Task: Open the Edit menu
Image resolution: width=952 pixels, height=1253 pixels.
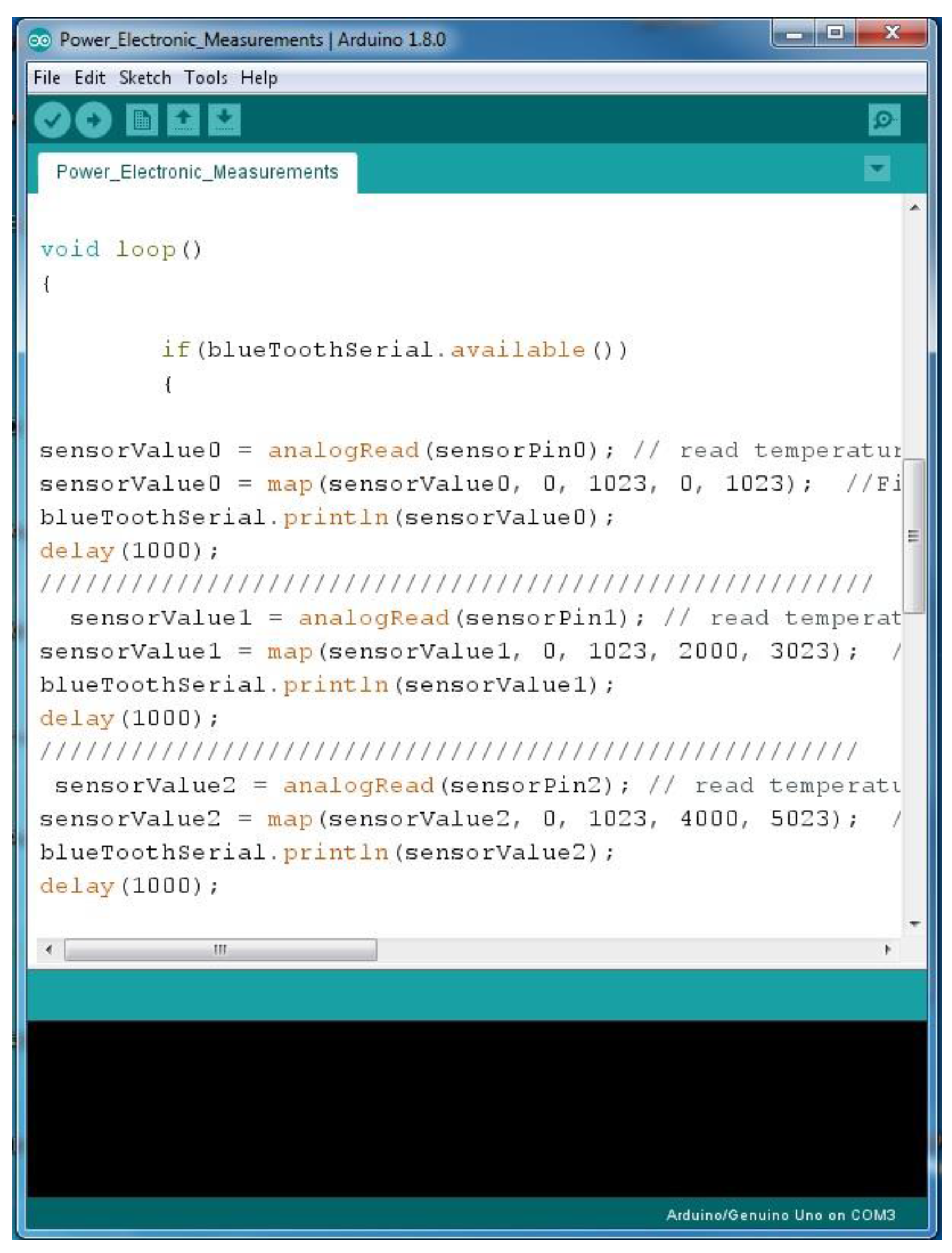Action: click(x=89, y=78)
